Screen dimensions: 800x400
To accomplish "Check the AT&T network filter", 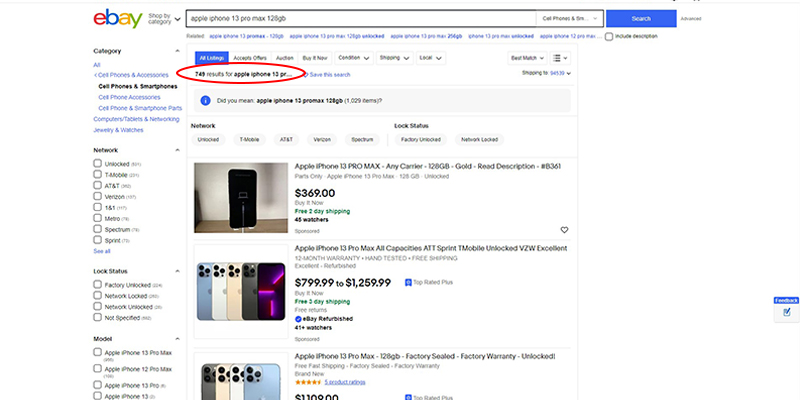I will click(x=97, y=186).
